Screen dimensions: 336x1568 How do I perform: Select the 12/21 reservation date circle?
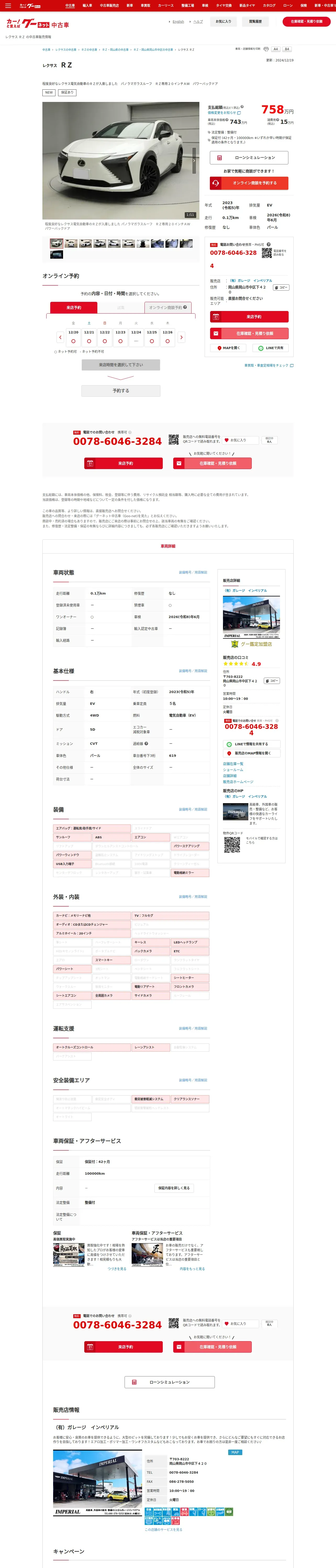[x=89, y=342]
